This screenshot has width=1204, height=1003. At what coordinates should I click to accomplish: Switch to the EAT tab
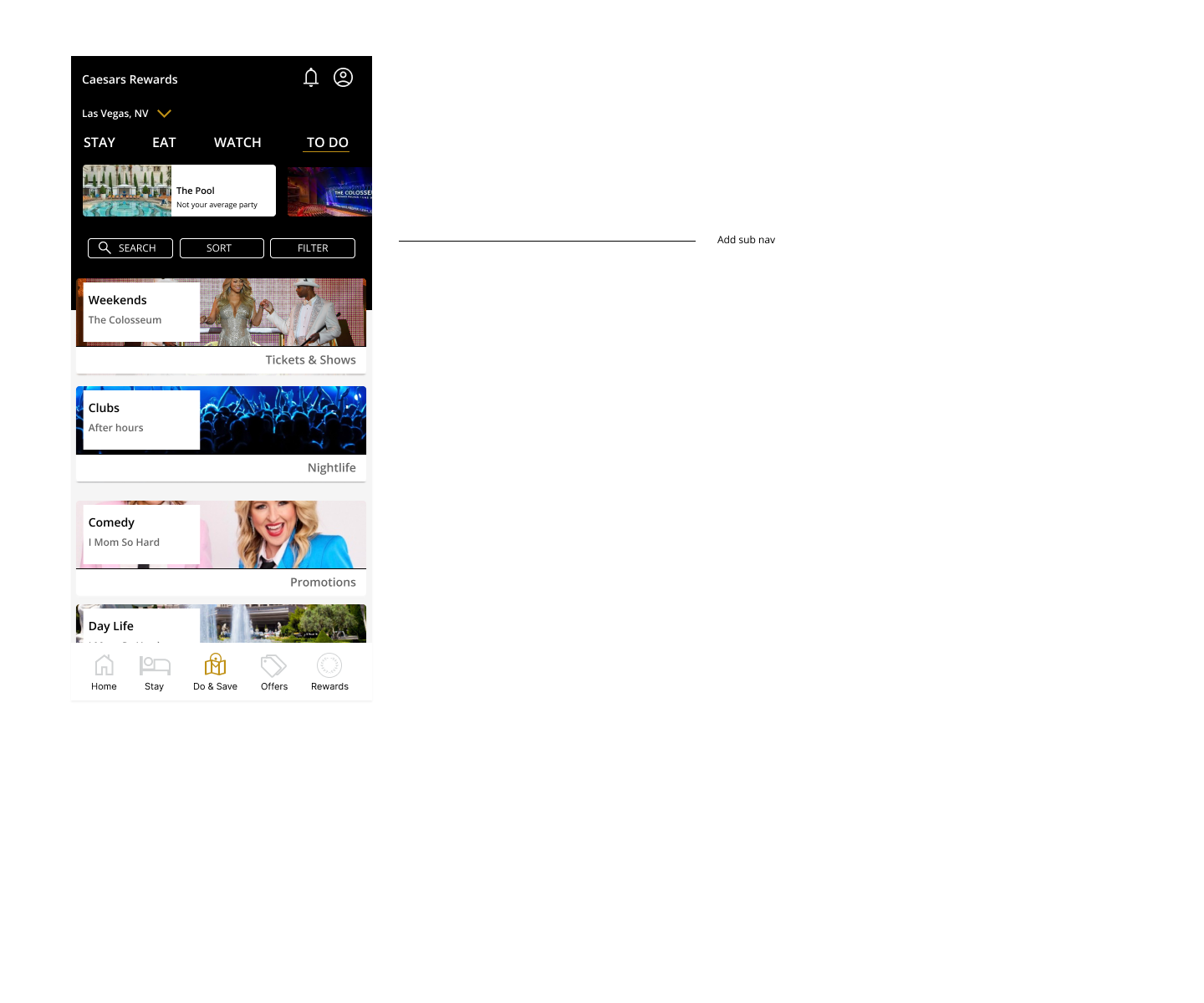pos(164,143)
